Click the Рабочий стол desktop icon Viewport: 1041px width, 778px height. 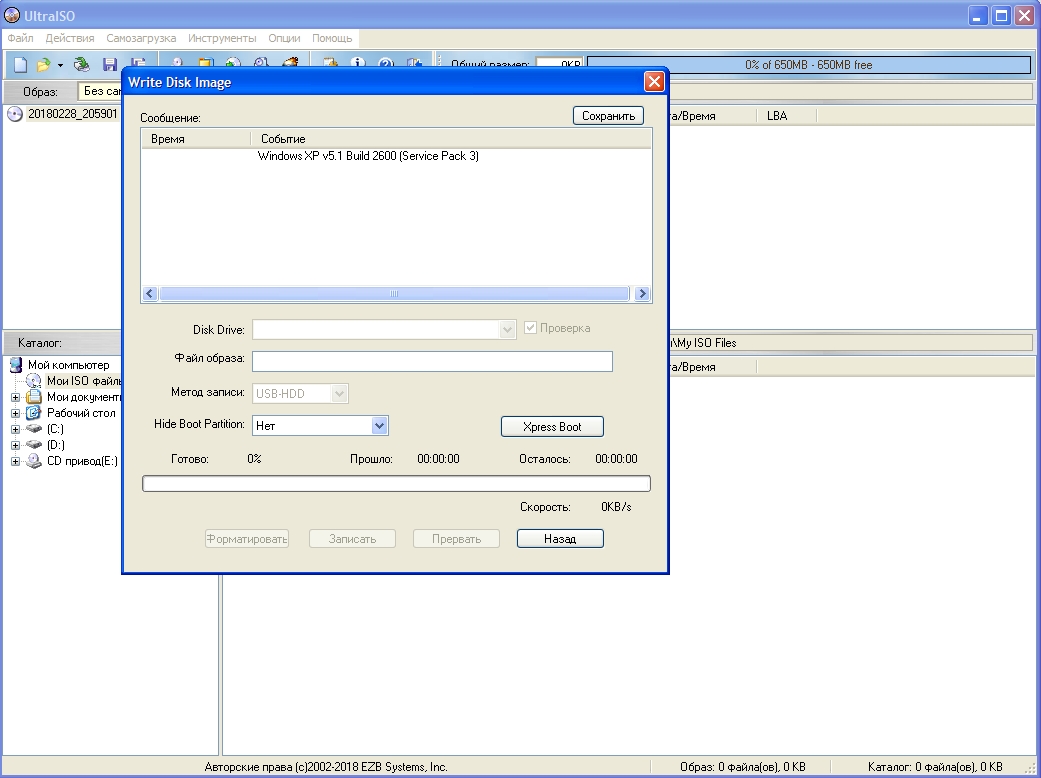pos(33,413)
